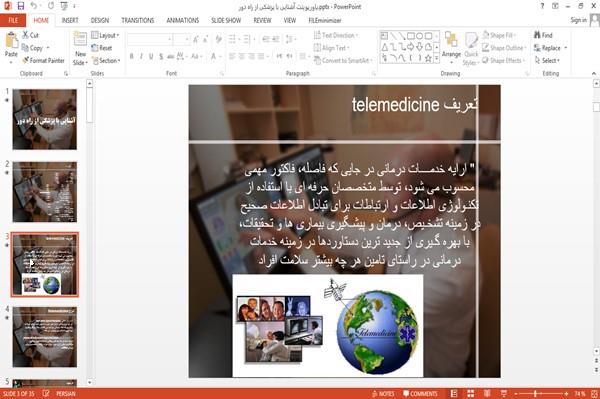Click the zoom slider handle
The width and height of the screenshot is (600, 399).
coord(535,394)
